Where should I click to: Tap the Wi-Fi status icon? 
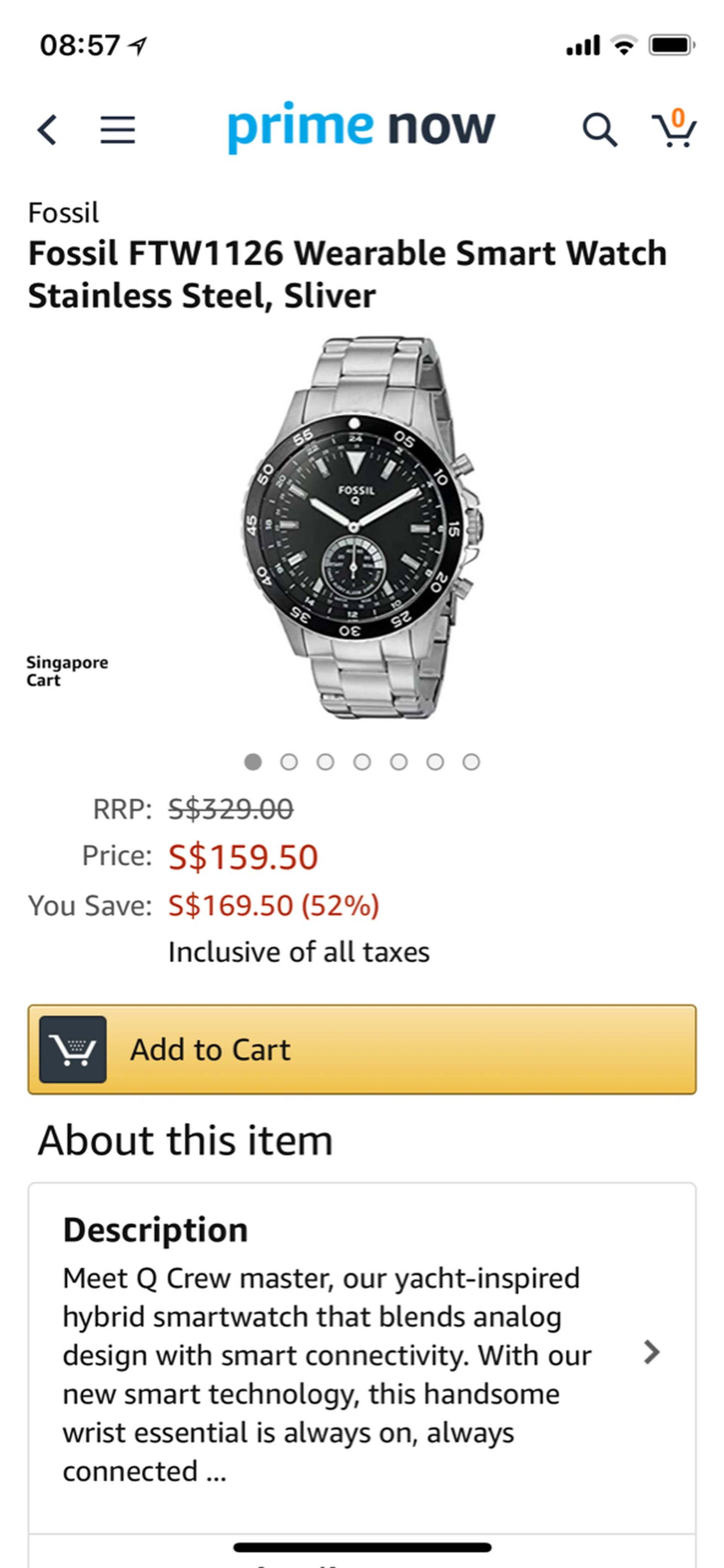(624, 45)
